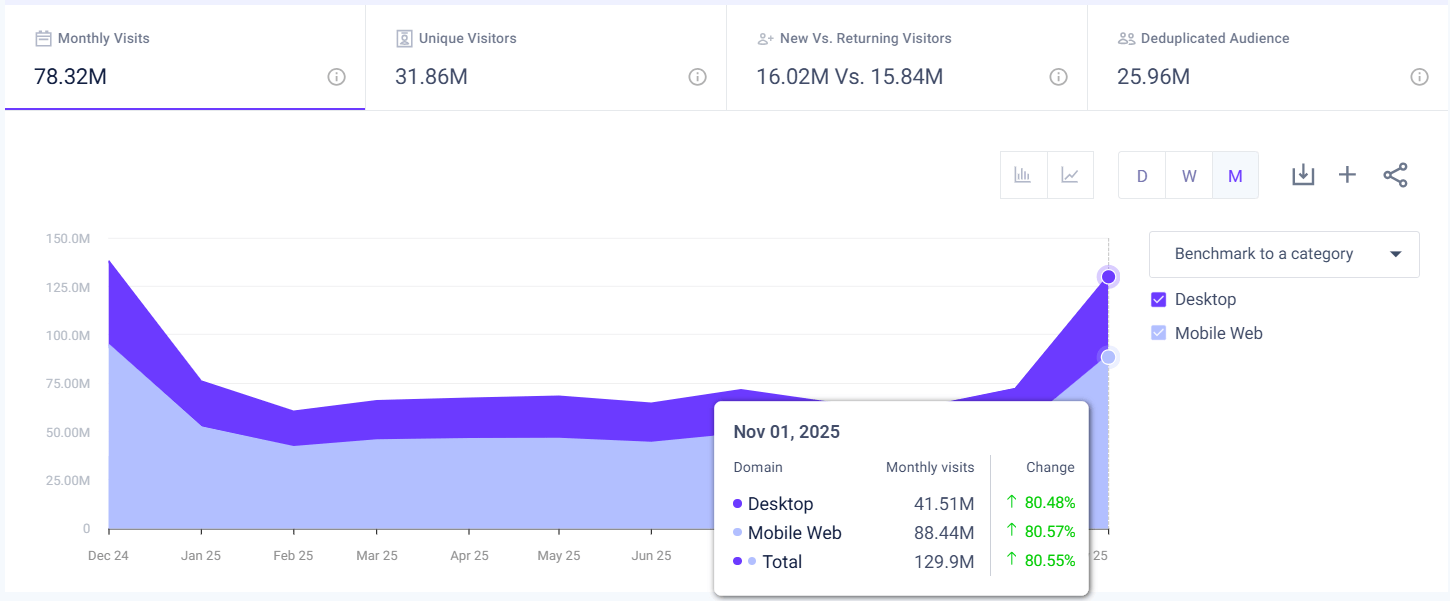
Task: Select the Nov 01 data point marker
Action: (1107, 276)
